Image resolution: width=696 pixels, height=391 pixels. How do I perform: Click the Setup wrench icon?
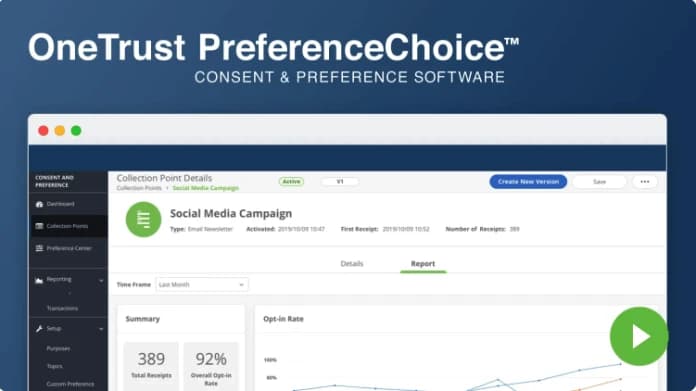pyautogui.click(x=39, y=329)
